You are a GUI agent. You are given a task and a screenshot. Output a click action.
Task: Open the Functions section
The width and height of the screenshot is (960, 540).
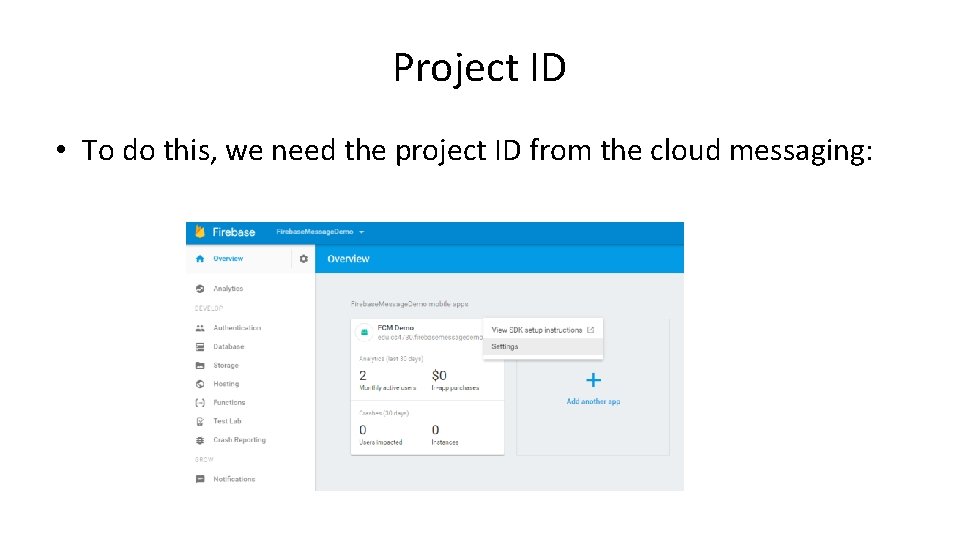229,402
